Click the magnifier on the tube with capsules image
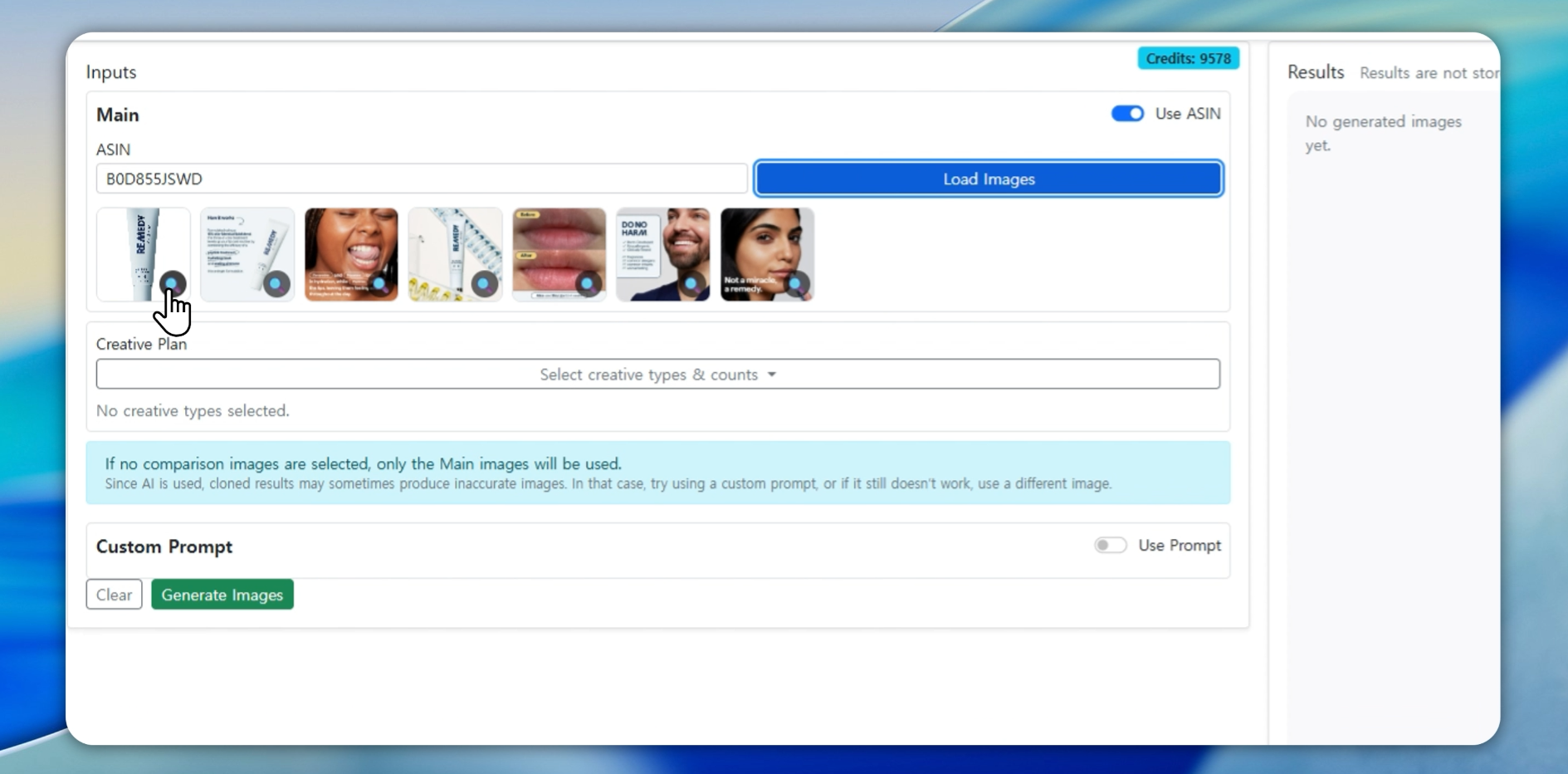1568x774 pixels. pyautogui.click(x=483, y=284)
